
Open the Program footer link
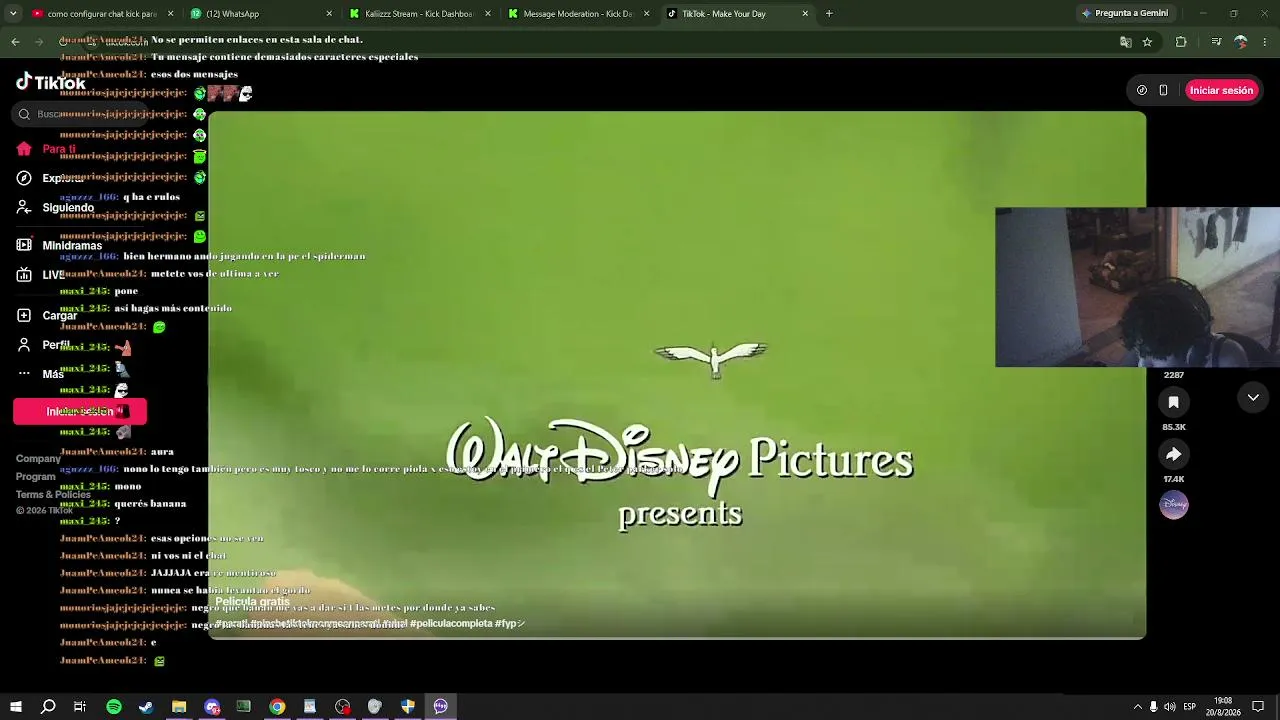point(36,477)
